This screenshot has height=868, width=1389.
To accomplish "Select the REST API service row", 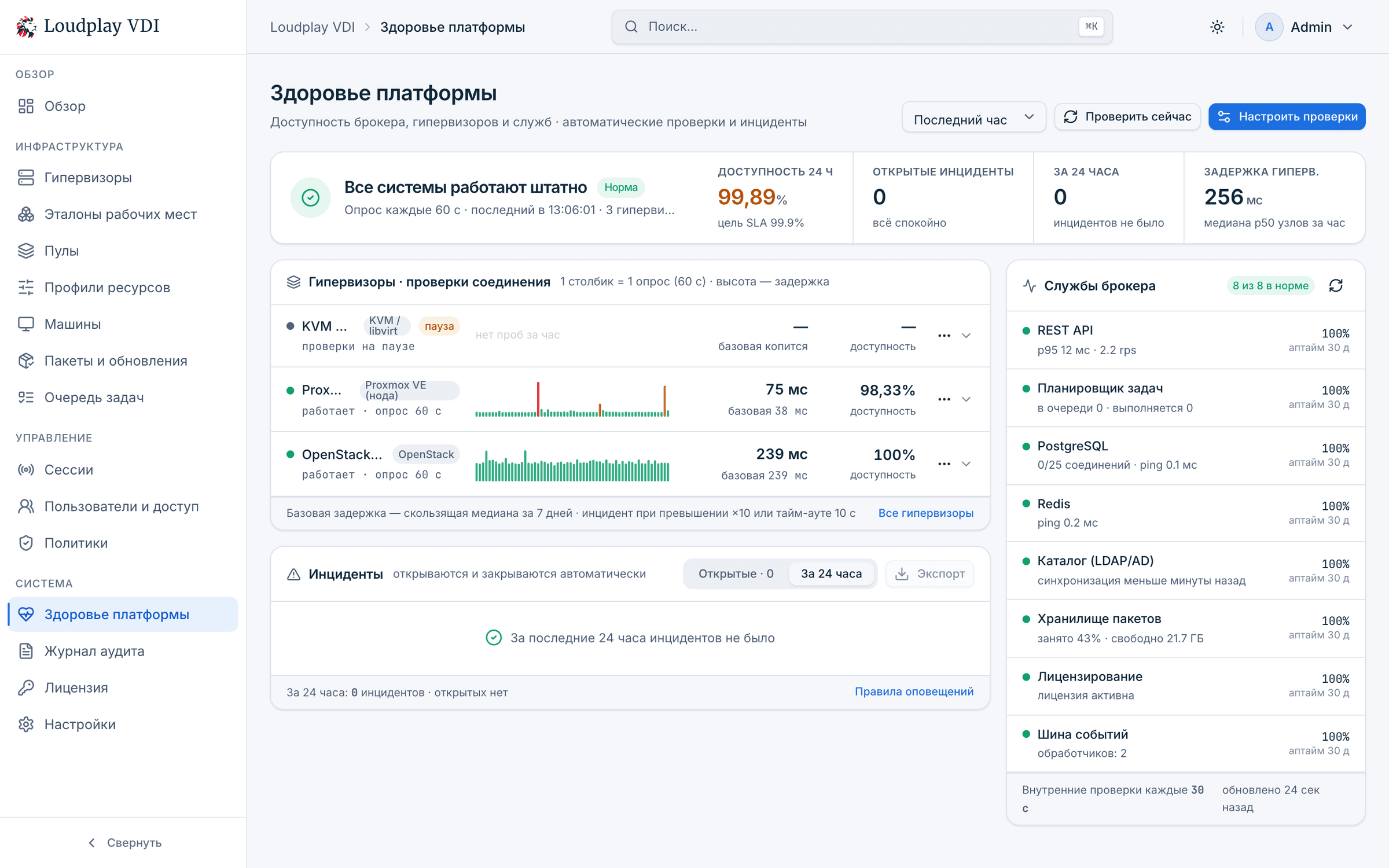I will pyautogui.click(x=1186, y=340).
